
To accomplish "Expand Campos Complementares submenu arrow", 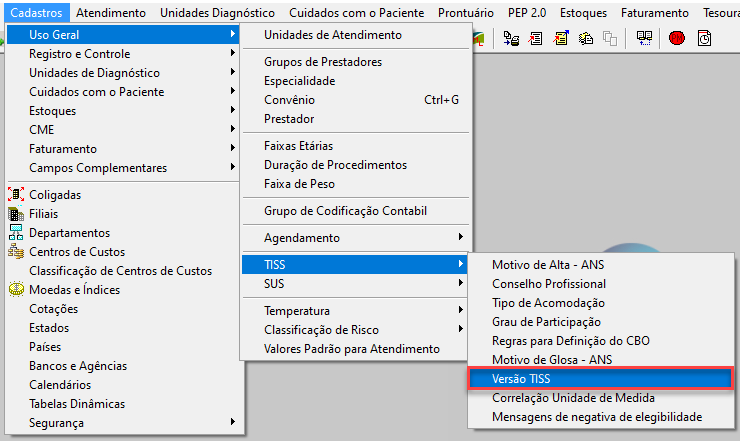I will tap(233, 167).
